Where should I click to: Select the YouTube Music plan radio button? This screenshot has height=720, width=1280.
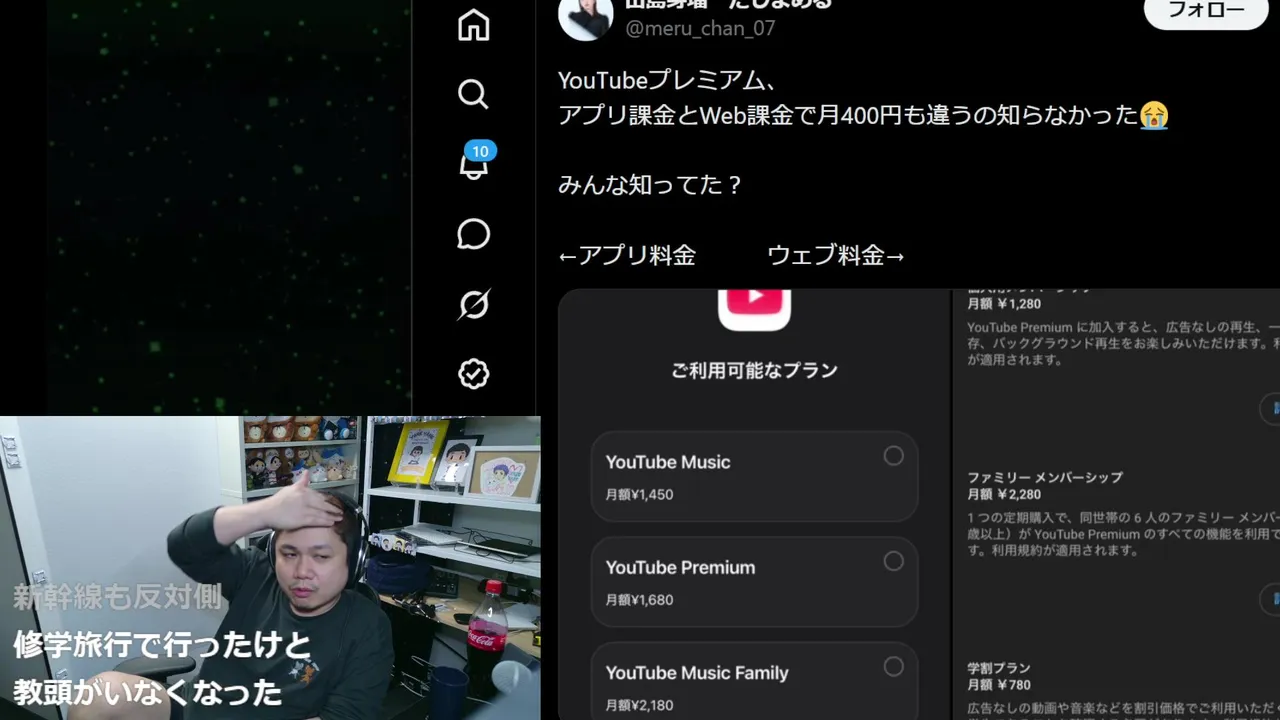893,456
